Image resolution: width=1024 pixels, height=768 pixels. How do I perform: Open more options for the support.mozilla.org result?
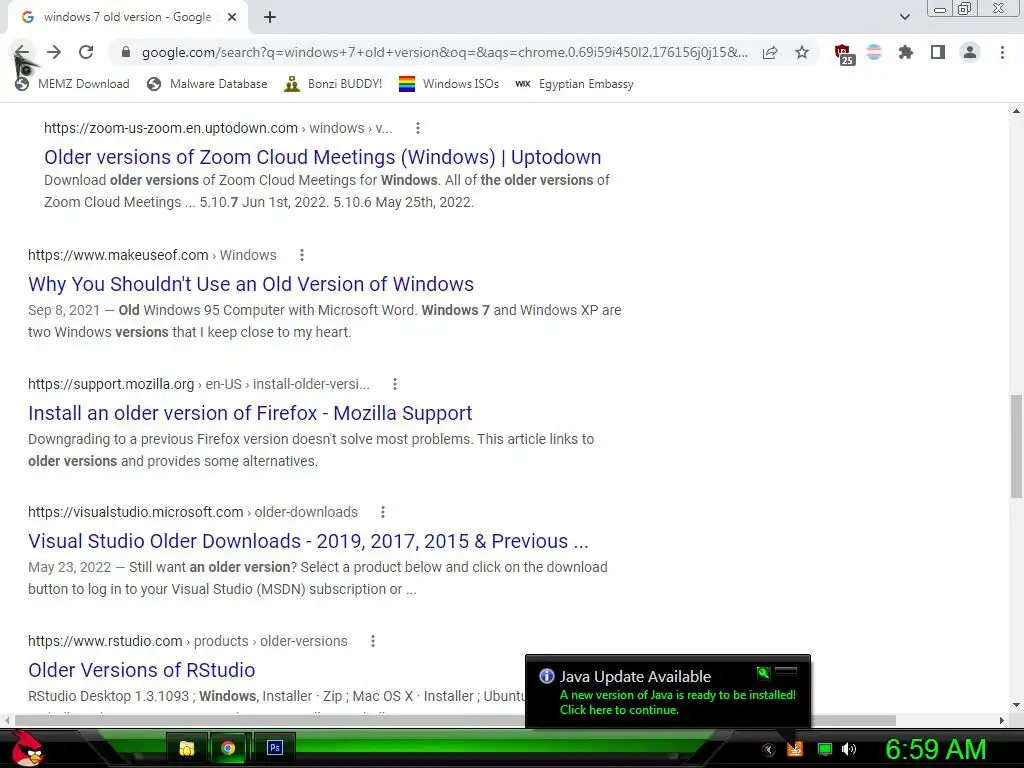point(394,384)
